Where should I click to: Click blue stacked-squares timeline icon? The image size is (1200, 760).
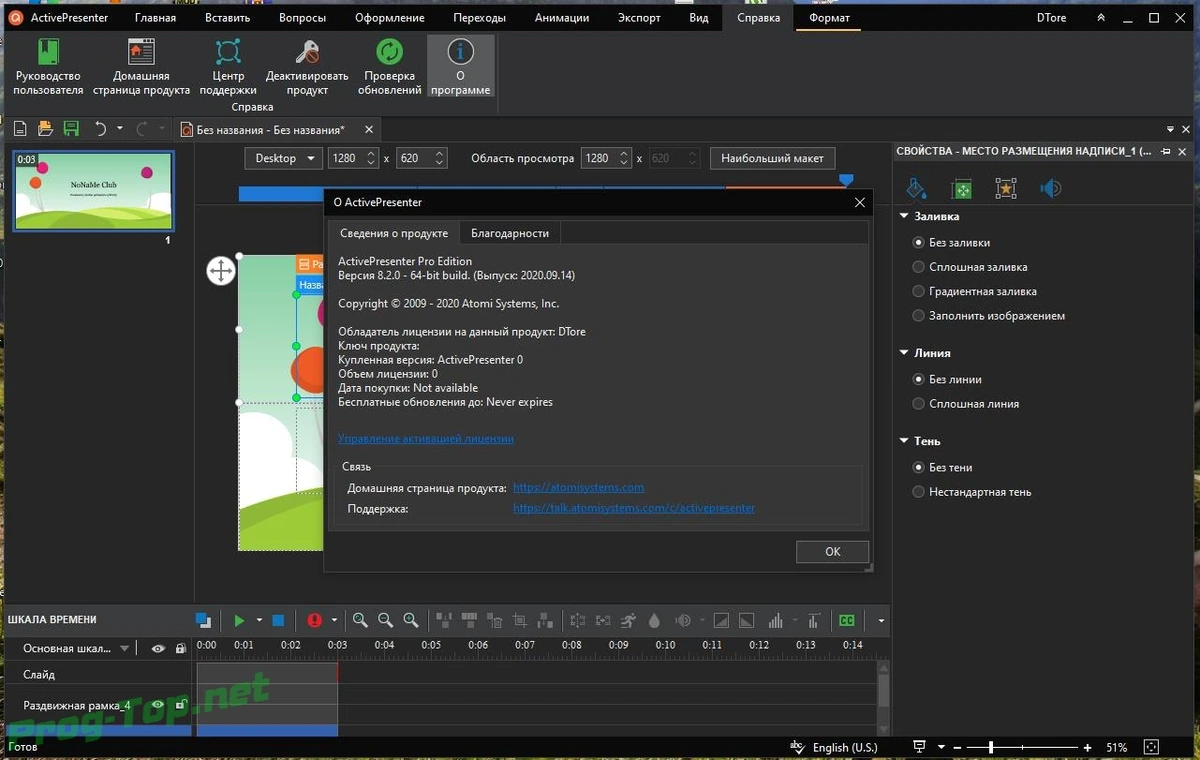click(203, 621)
